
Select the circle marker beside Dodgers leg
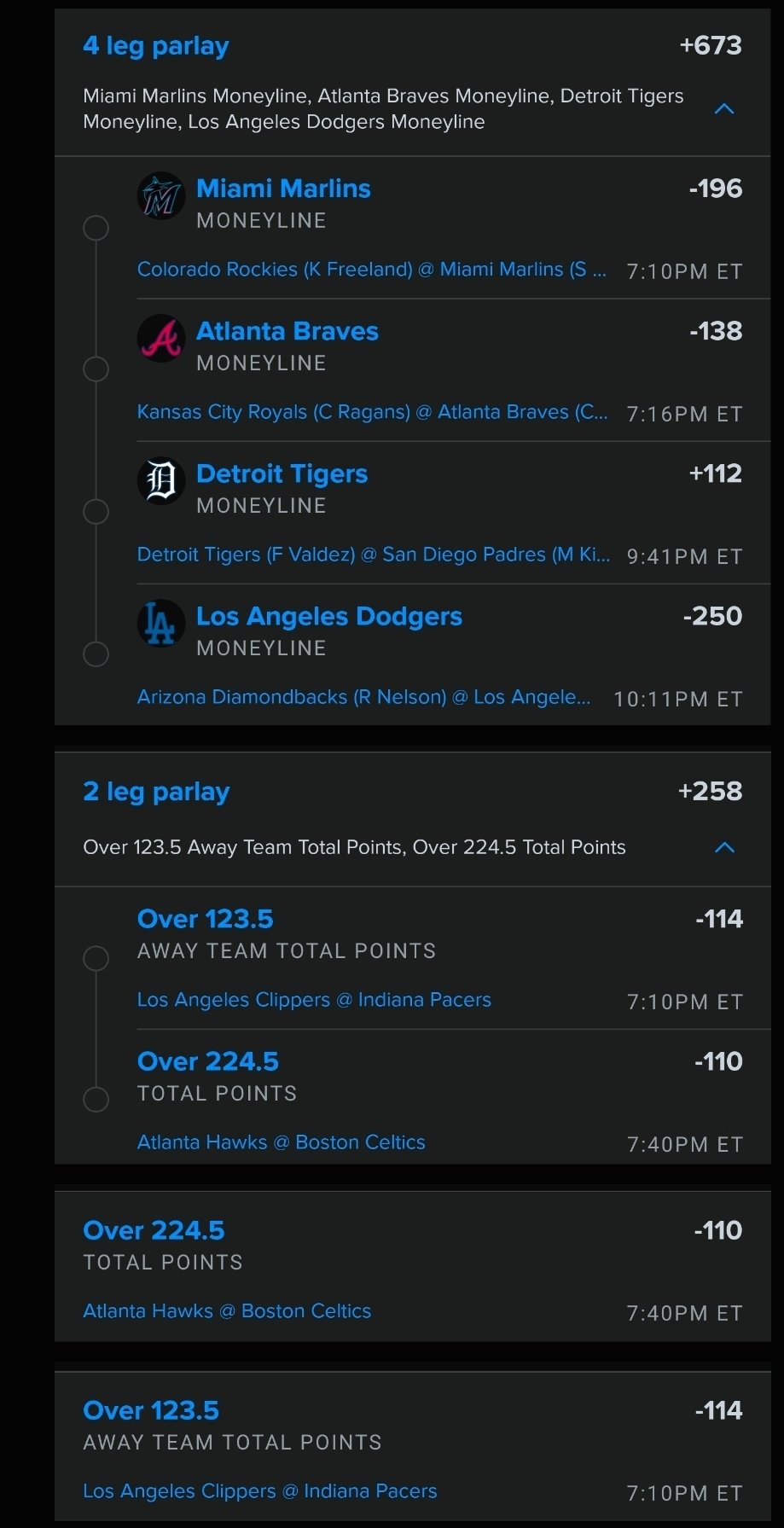click(x=96, y=654)
